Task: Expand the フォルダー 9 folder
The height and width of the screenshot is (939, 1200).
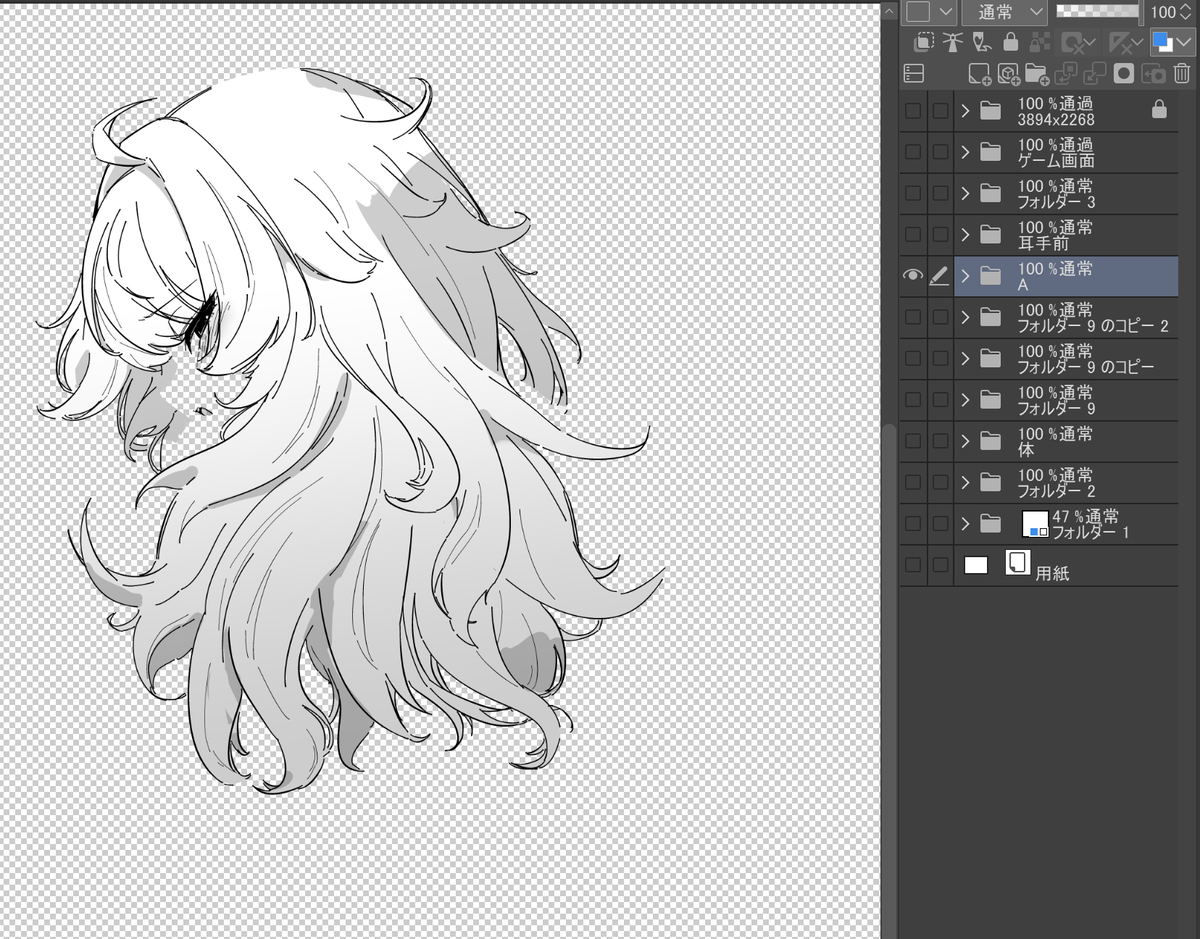Action: point(965,400)
